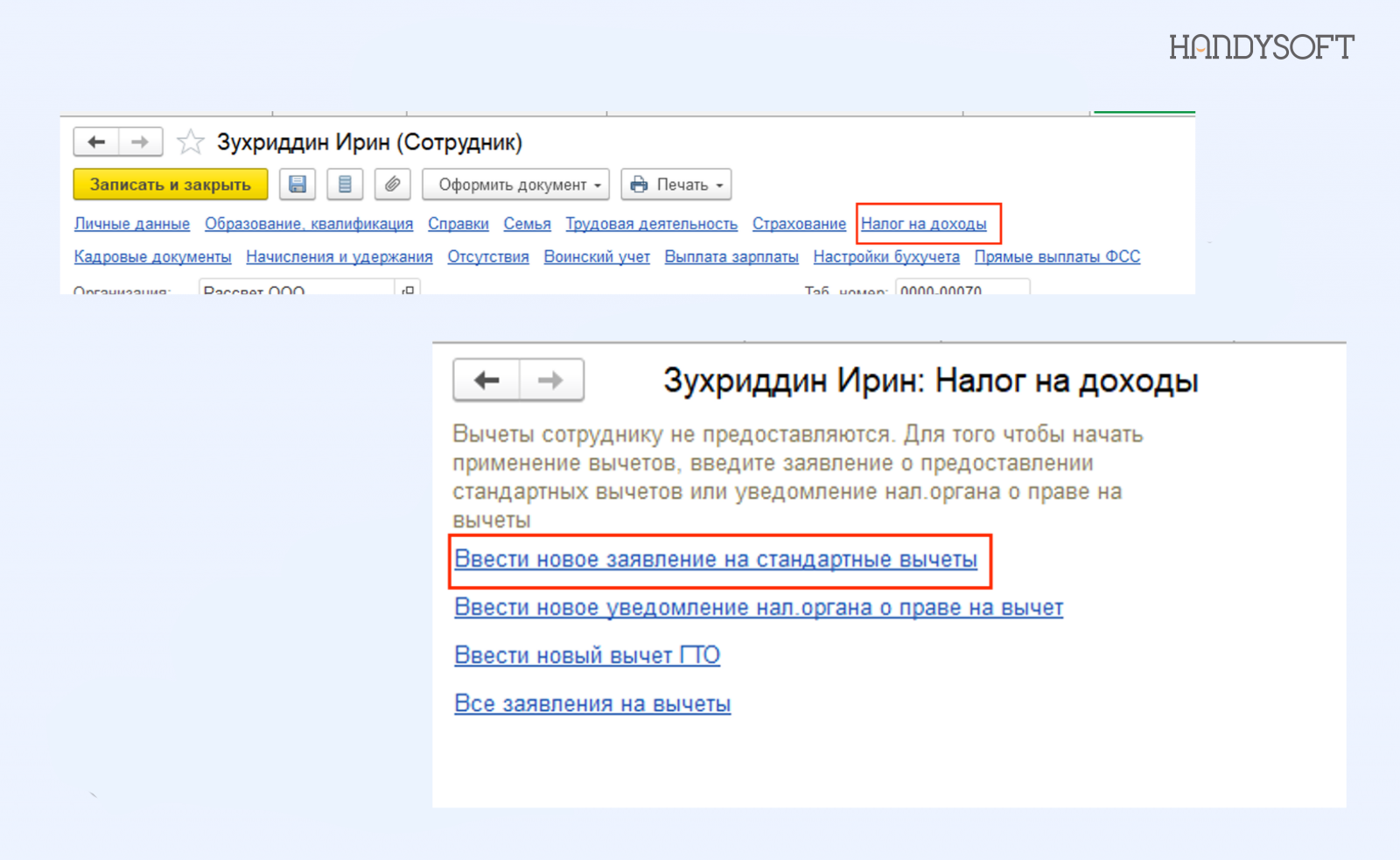1400x860 pixels.
Task: Click Ввести новое уведомление нал.органа link
Action: click(x=759, y=608)
